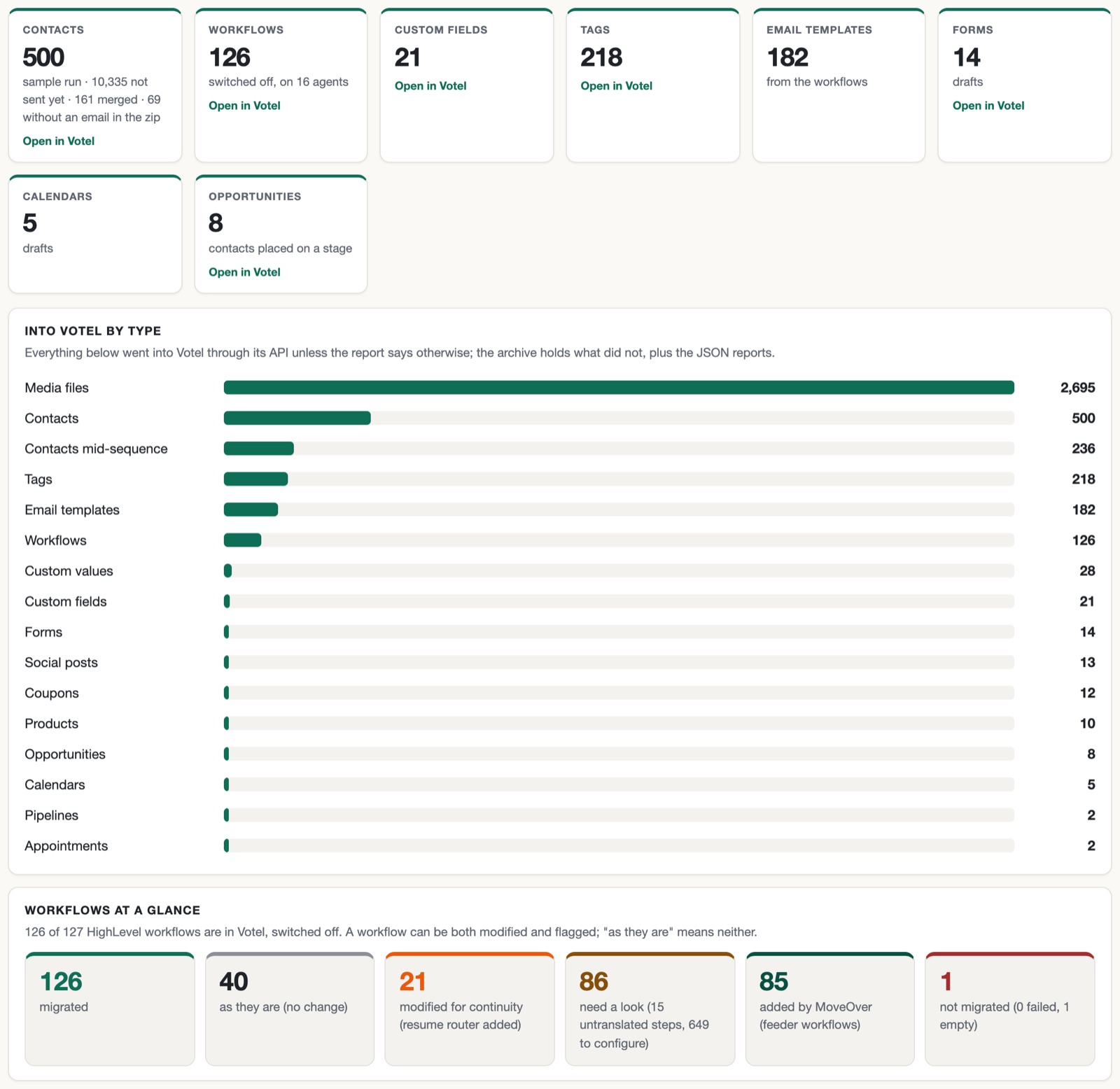Viewport: 1120px width, 1089px height.
Task: Select the Email Templates card showing 182
Action: click(839, 85)
